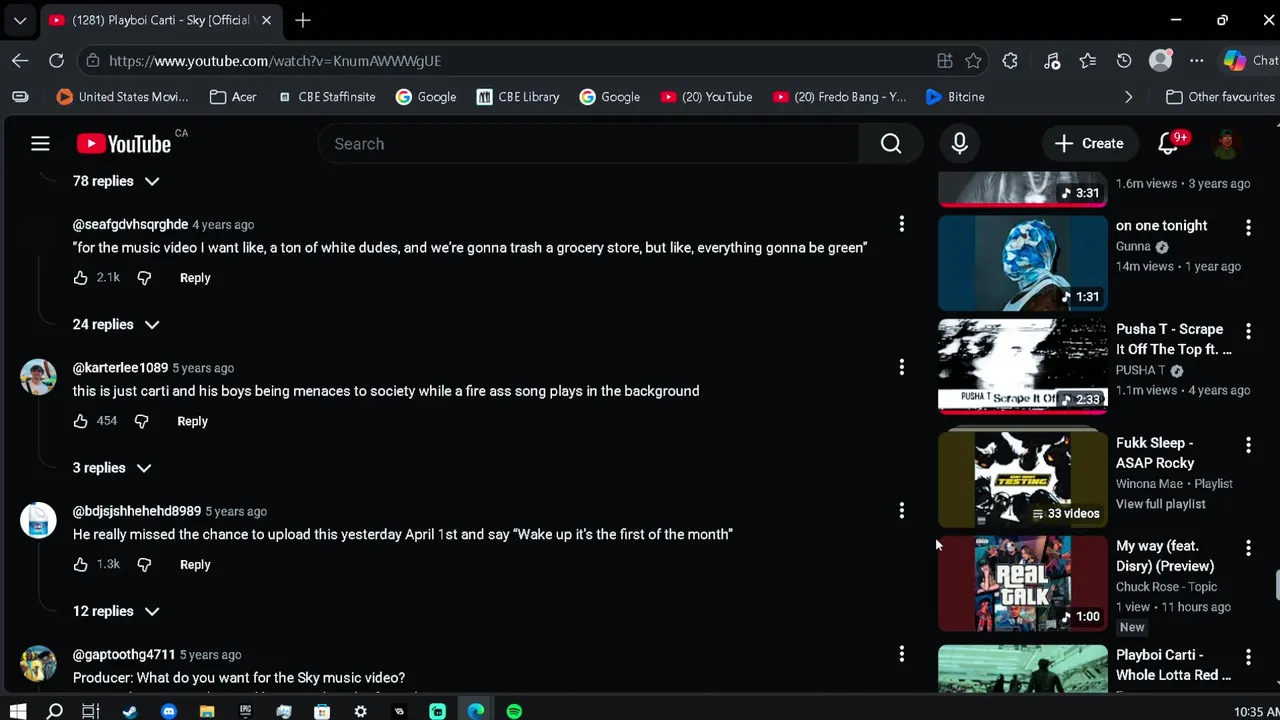The image size is (1280, 720).
Task: Open the CBE Staffinsite bookmark
Action: tap(327, 97)
